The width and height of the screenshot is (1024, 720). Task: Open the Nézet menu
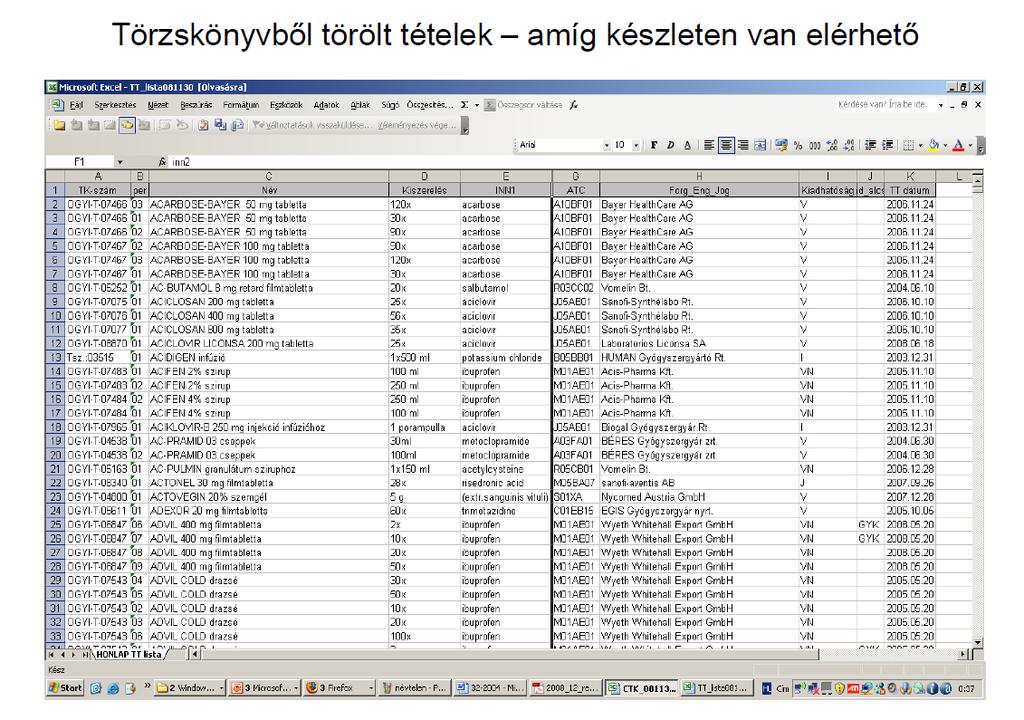pyautogui.click(x=157, y=105)
